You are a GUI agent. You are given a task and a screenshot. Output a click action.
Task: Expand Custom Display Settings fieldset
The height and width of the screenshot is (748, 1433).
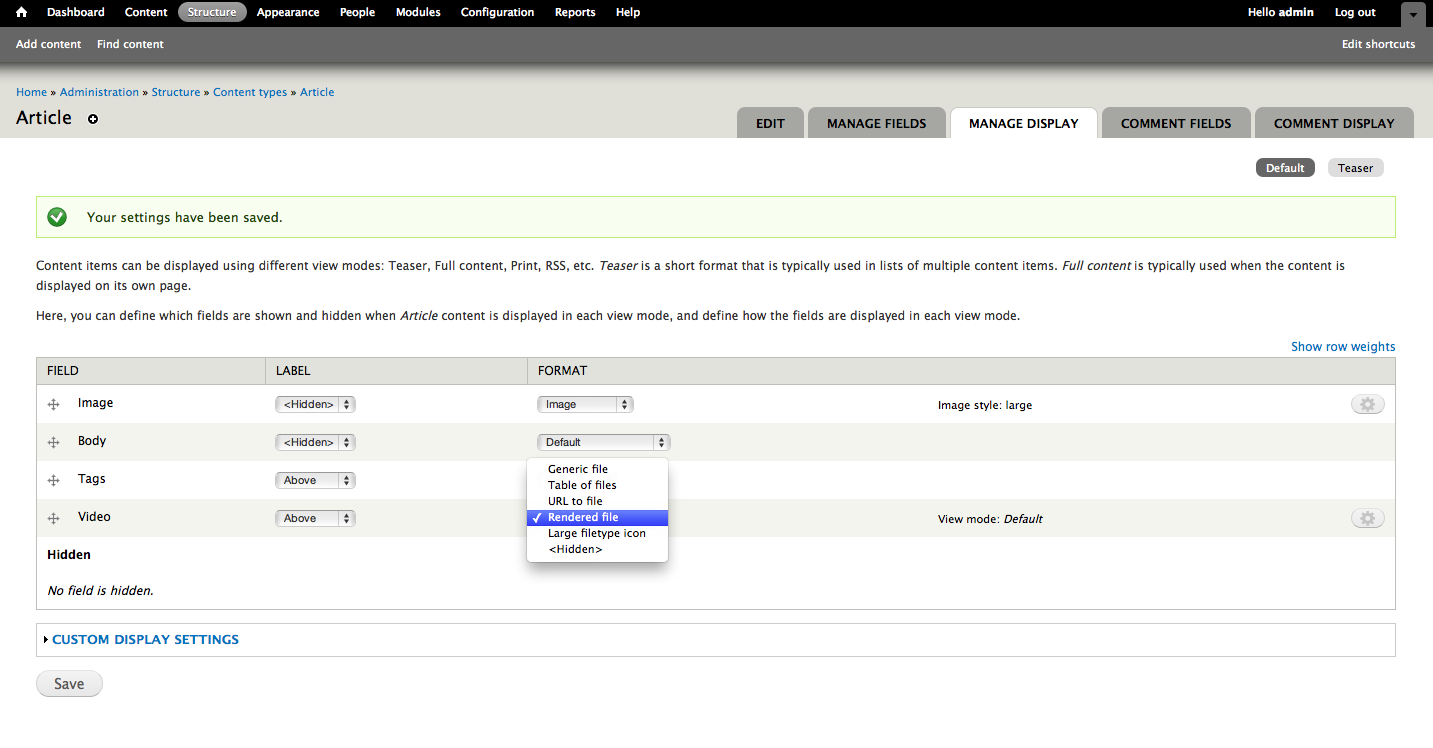pyautogui.click(x=145, y=640)
